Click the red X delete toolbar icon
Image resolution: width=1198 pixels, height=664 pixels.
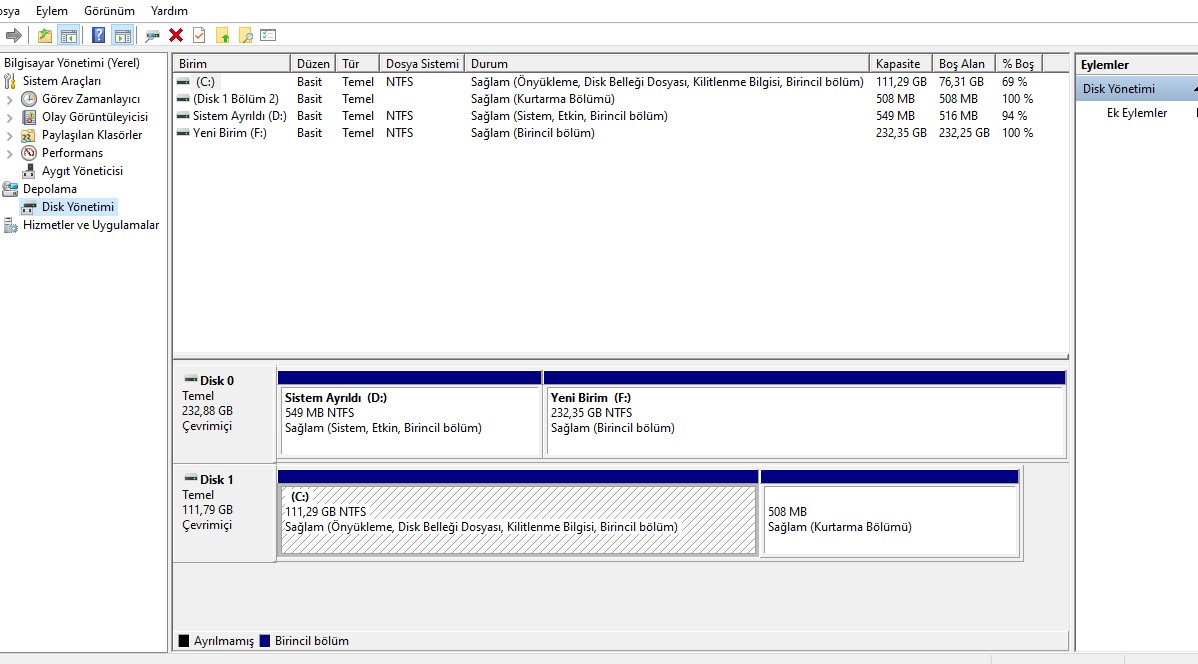[176, 36]
